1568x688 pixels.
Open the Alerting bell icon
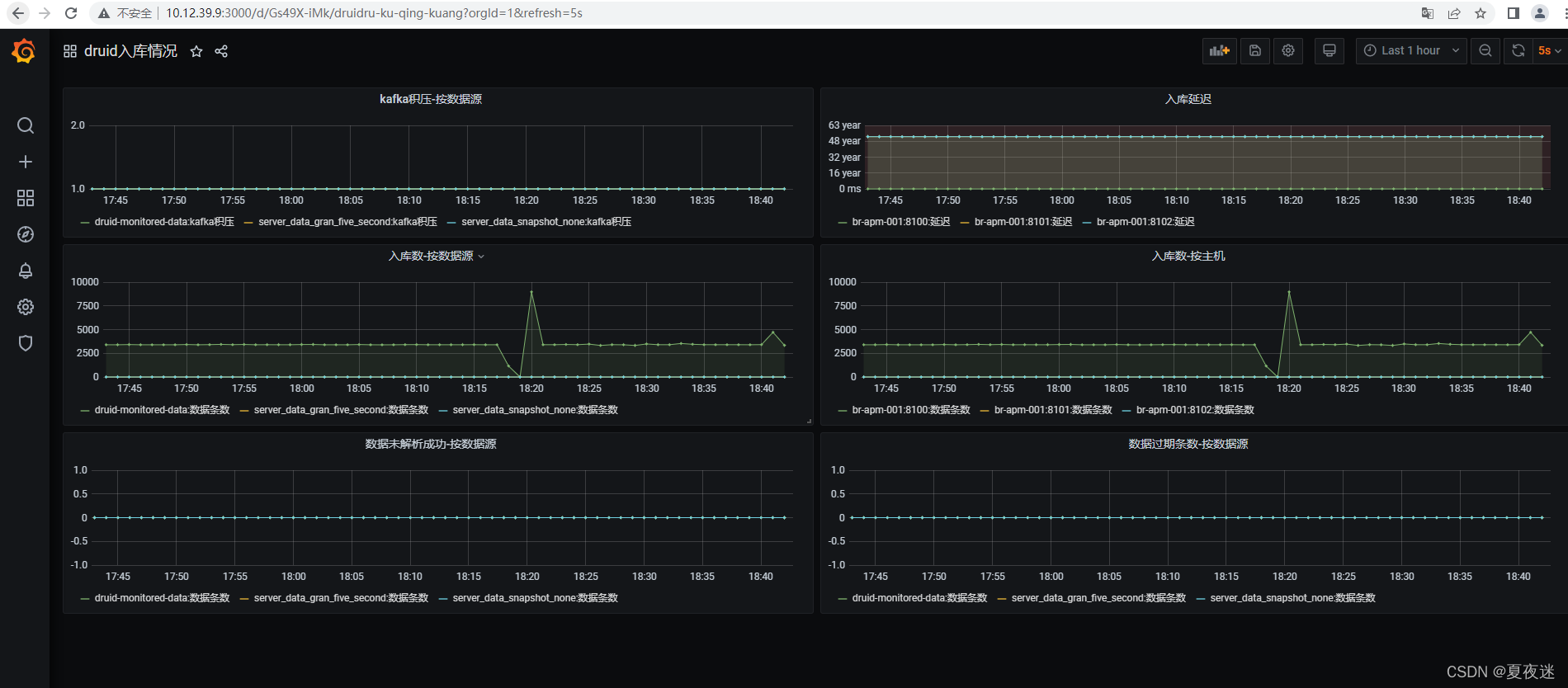26,271
